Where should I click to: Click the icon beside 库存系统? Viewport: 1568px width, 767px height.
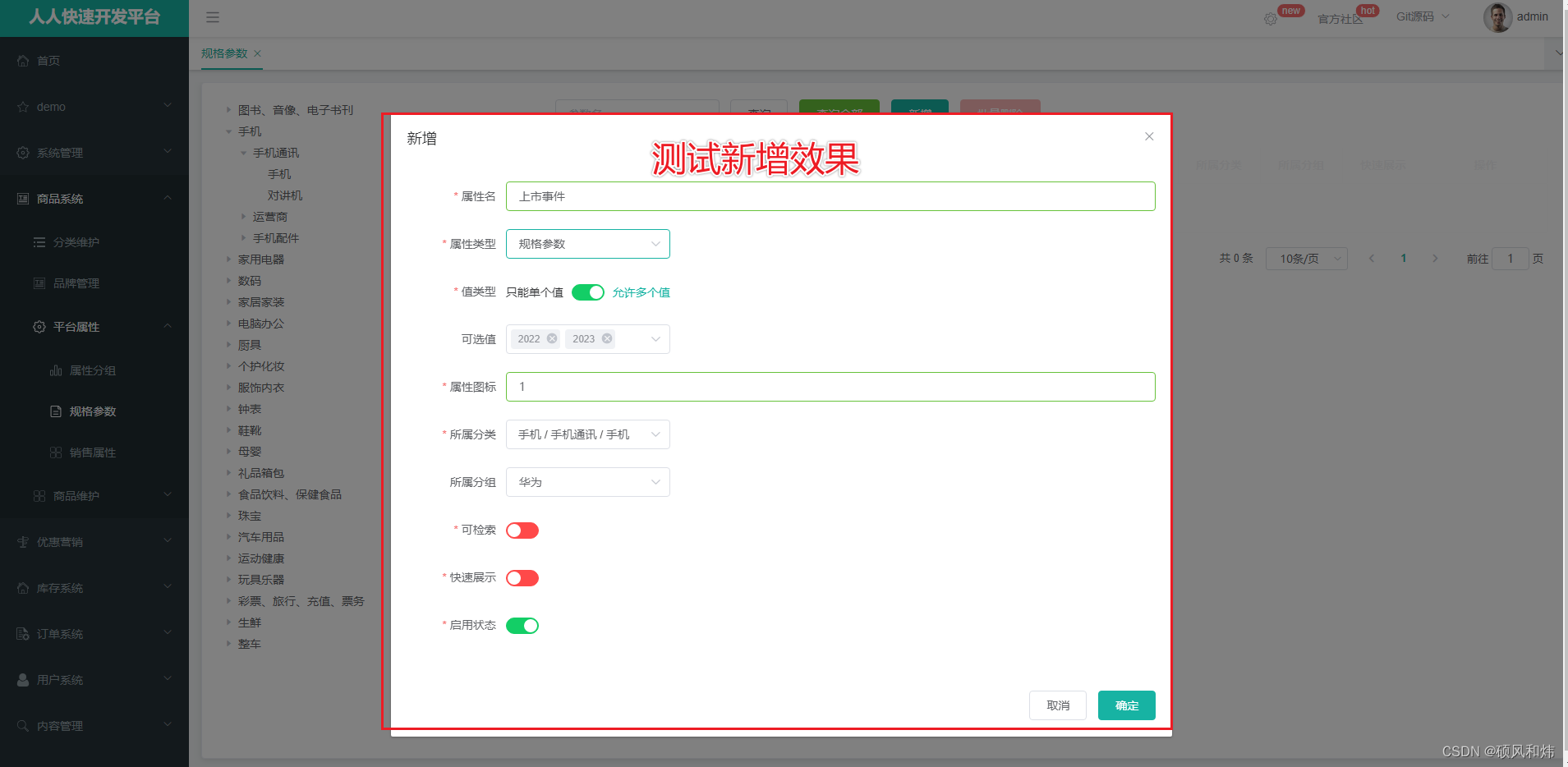tap(23, 588)
